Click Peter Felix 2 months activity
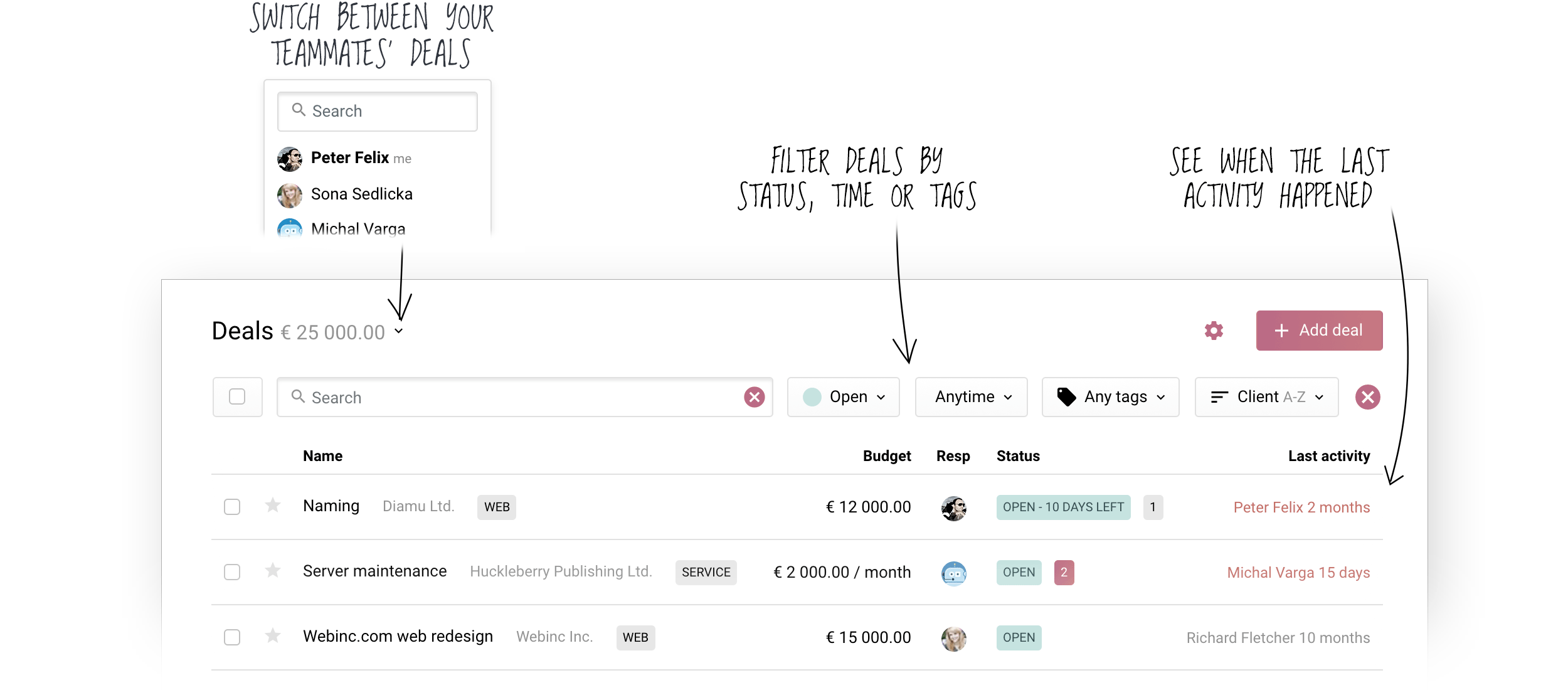Viewport: 1568px width, 690px height. click(x=1302, y=507)
